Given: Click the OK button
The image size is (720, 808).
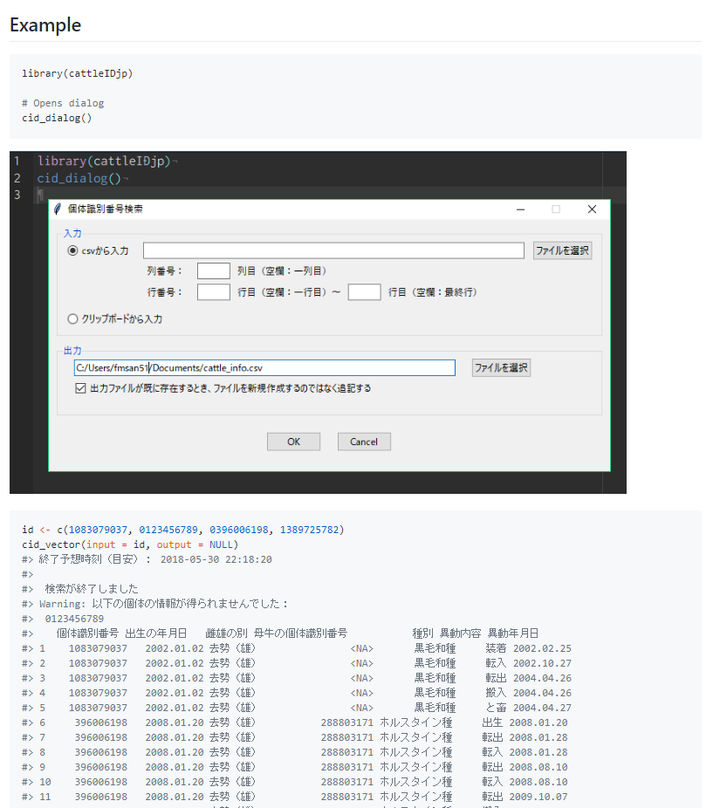Looking at the screenshot, I should [293, 442].
